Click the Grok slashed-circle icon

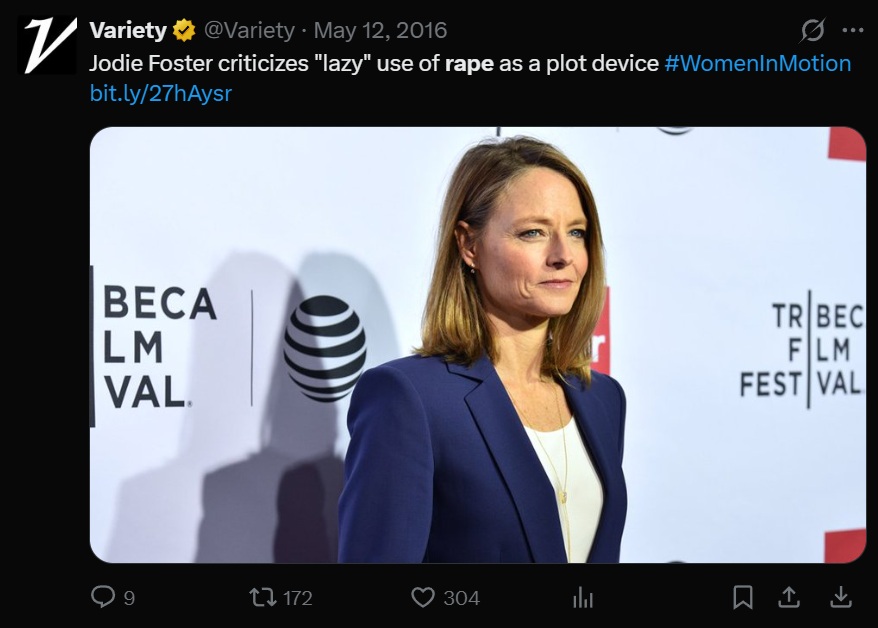813,30
